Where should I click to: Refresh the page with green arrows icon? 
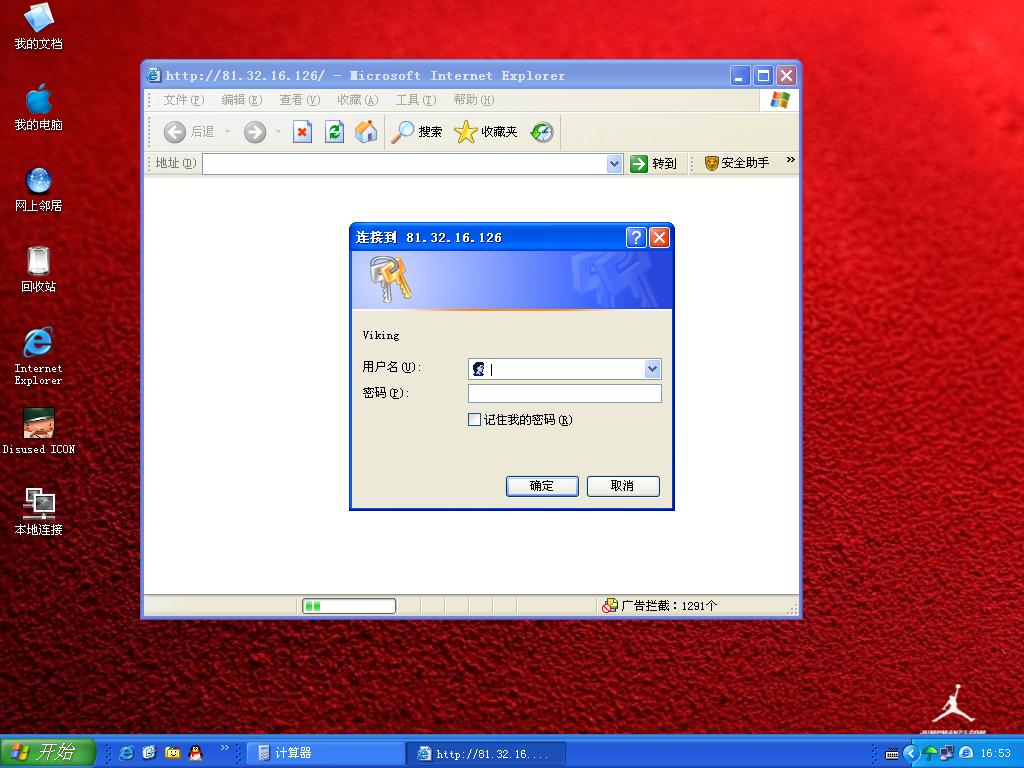point(334,132)
